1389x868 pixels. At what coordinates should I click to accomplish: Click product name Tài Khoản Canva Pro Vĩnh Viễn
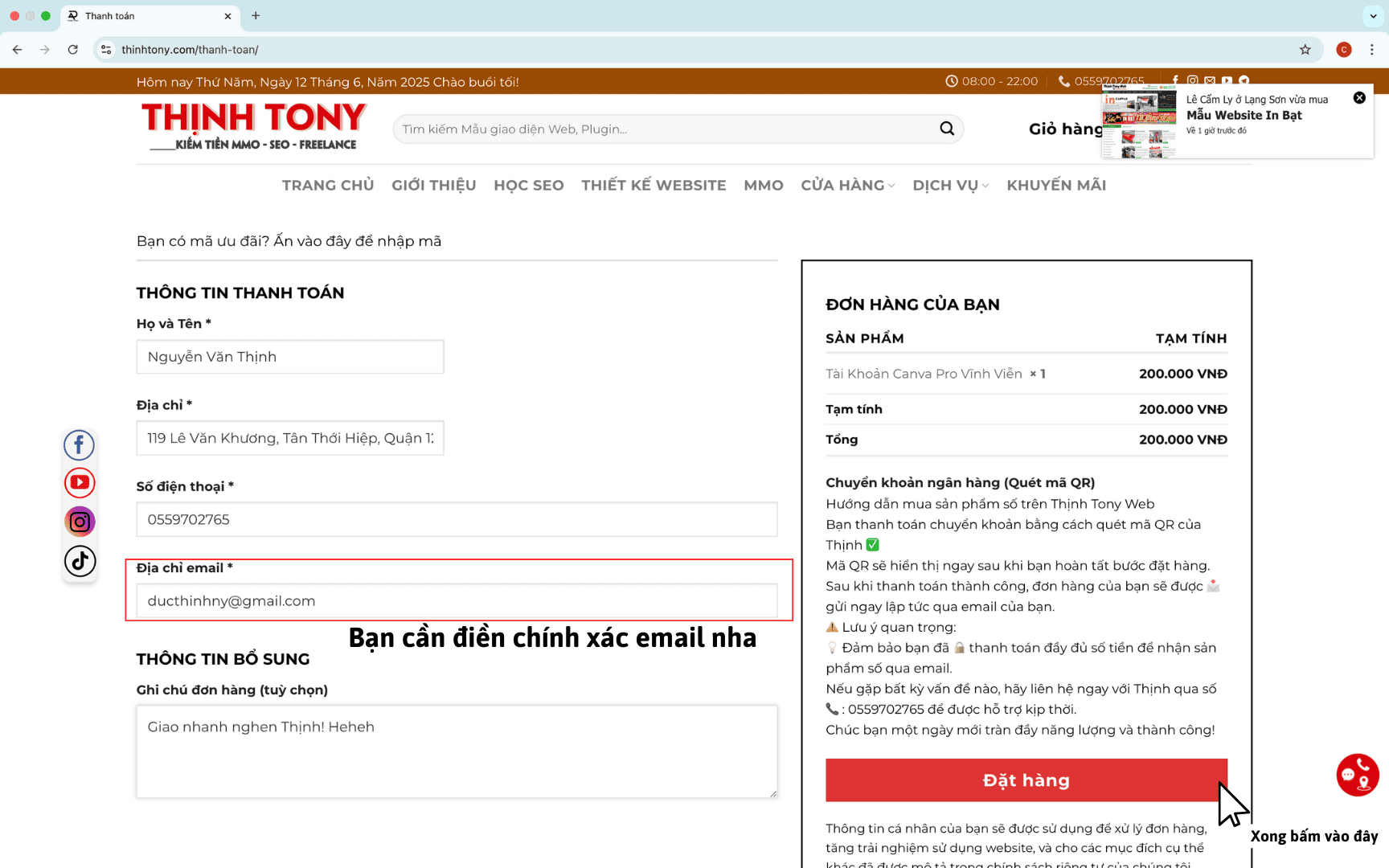[x=924, y=374]
